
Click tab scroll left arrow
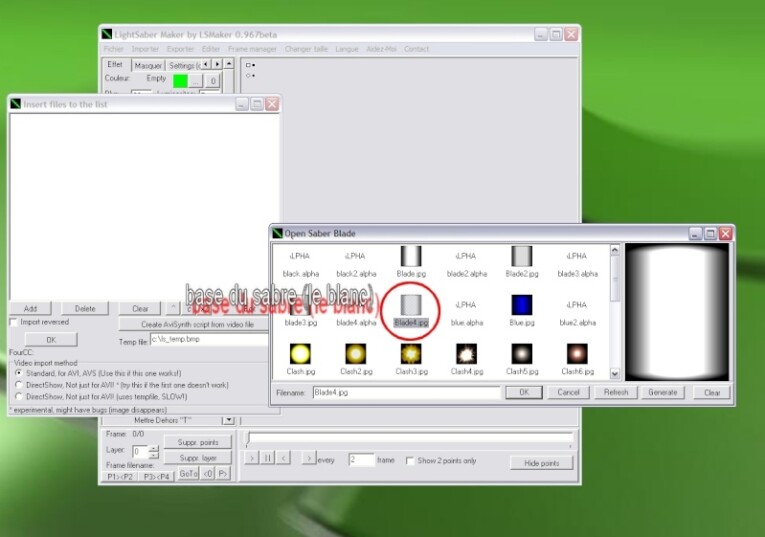pos(206,64)
